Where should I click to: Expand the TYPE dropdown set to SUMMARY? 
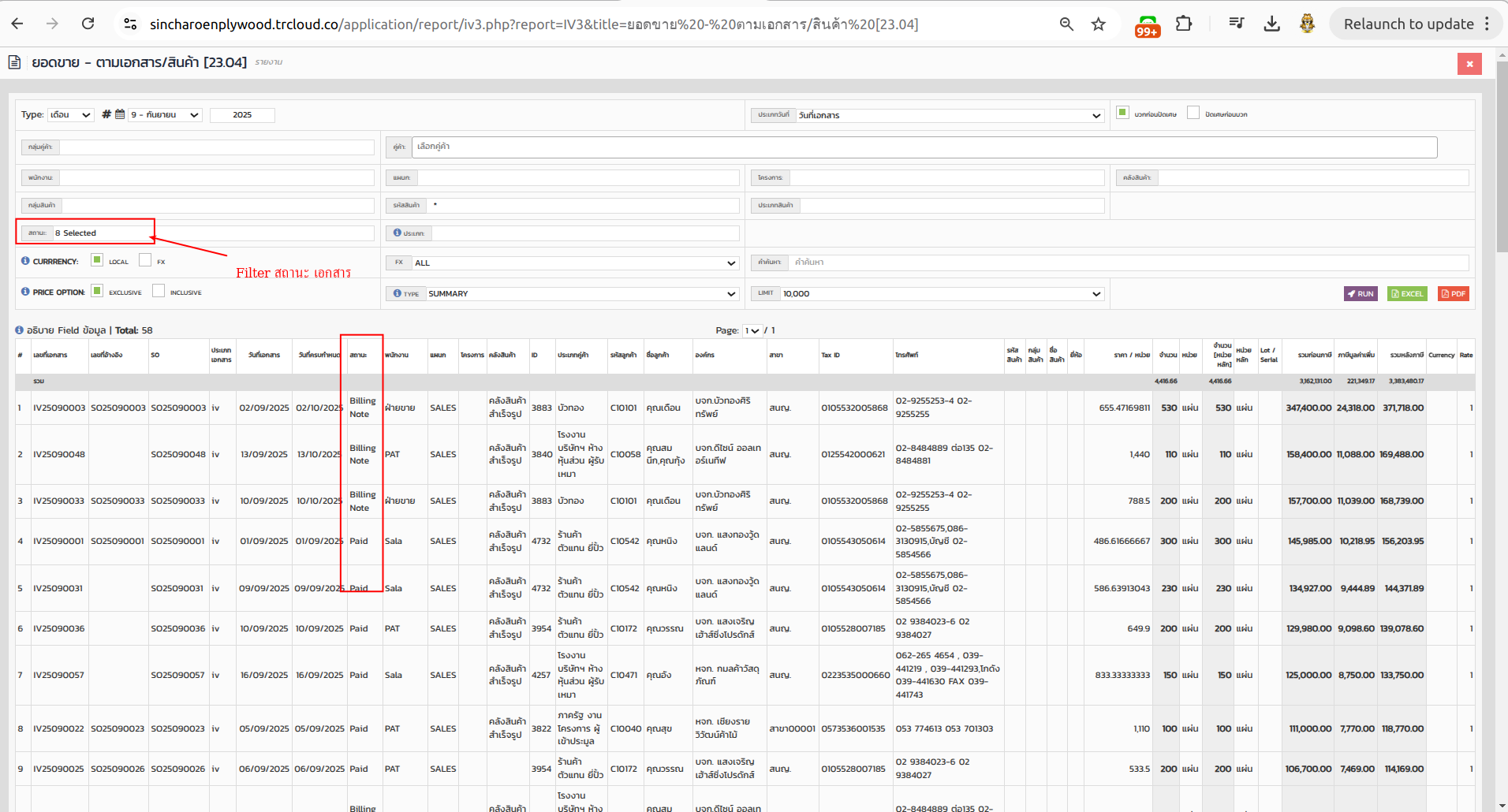[581, 294]
